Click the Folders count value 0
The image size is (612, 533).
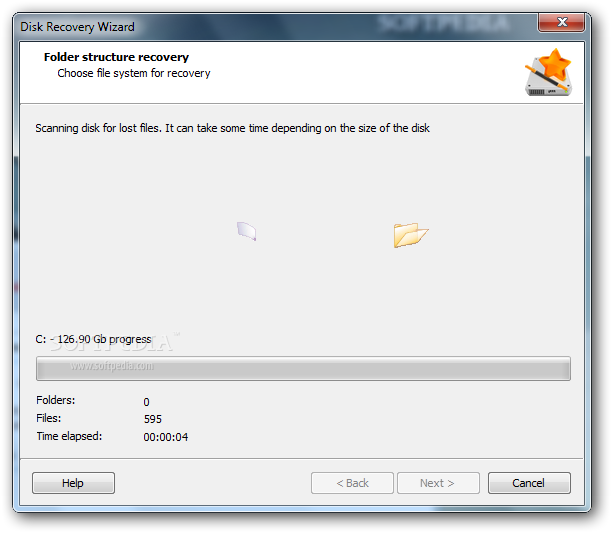click(146, 402)
